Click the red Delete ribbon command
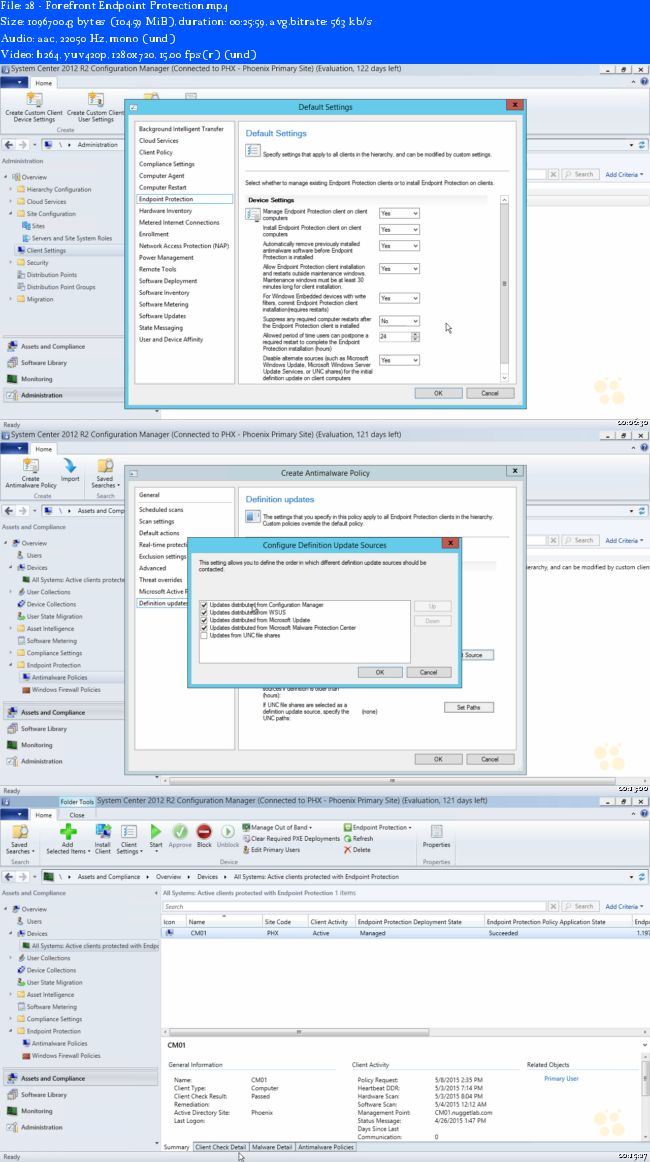Viewport: 650px width, 1162px height. (357, 849)
